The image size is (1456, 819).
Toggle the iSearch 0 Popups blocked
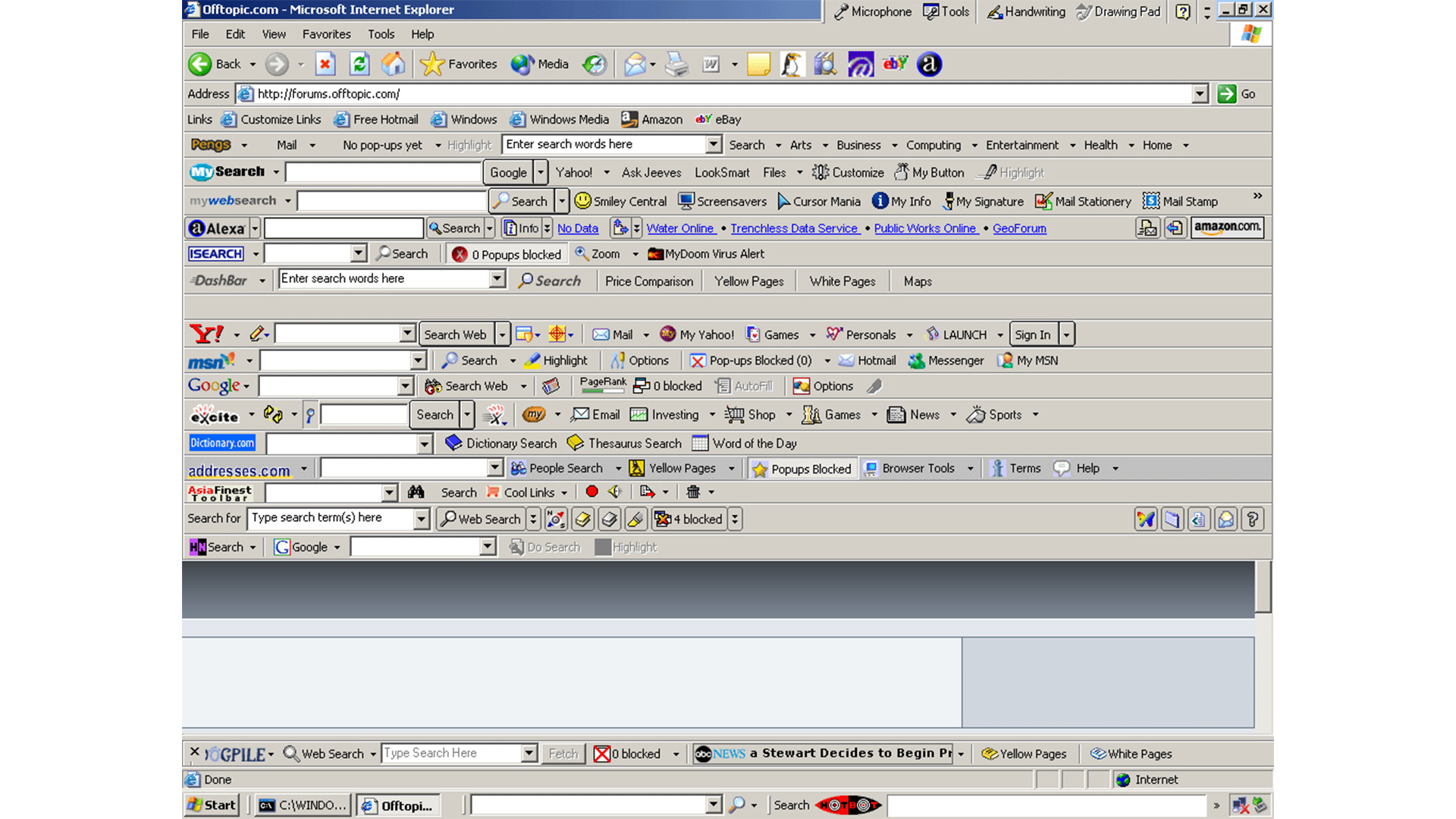tap(505, 253)
